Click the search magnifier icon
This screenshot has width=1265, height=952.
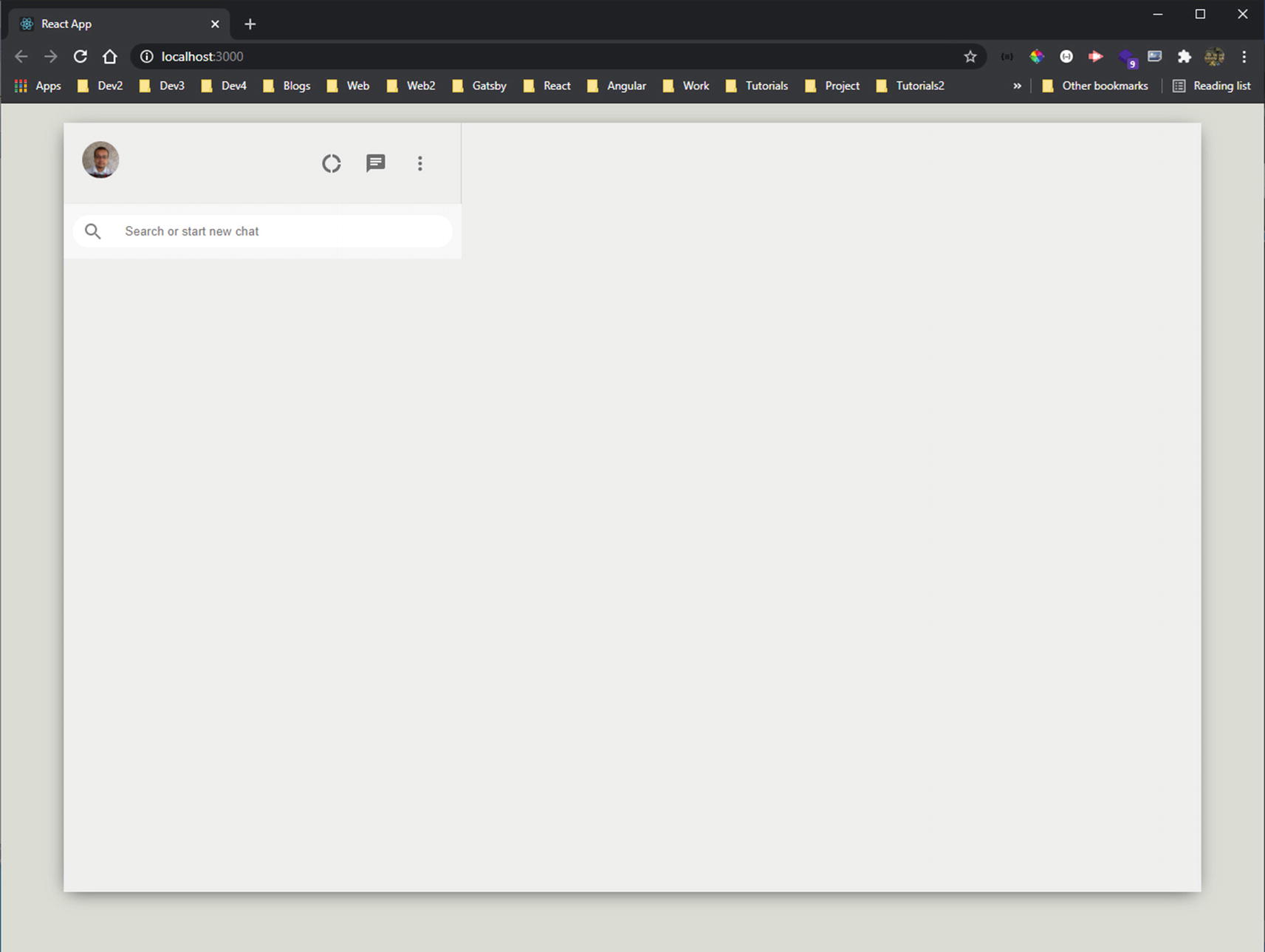(x=93, y=231)
